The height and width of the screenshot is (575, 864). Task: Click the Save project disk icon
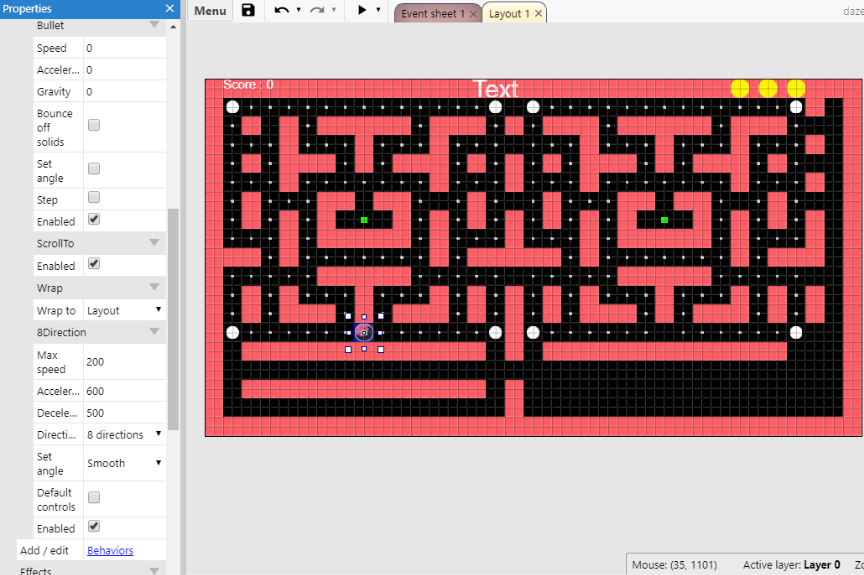pos(248,10)
